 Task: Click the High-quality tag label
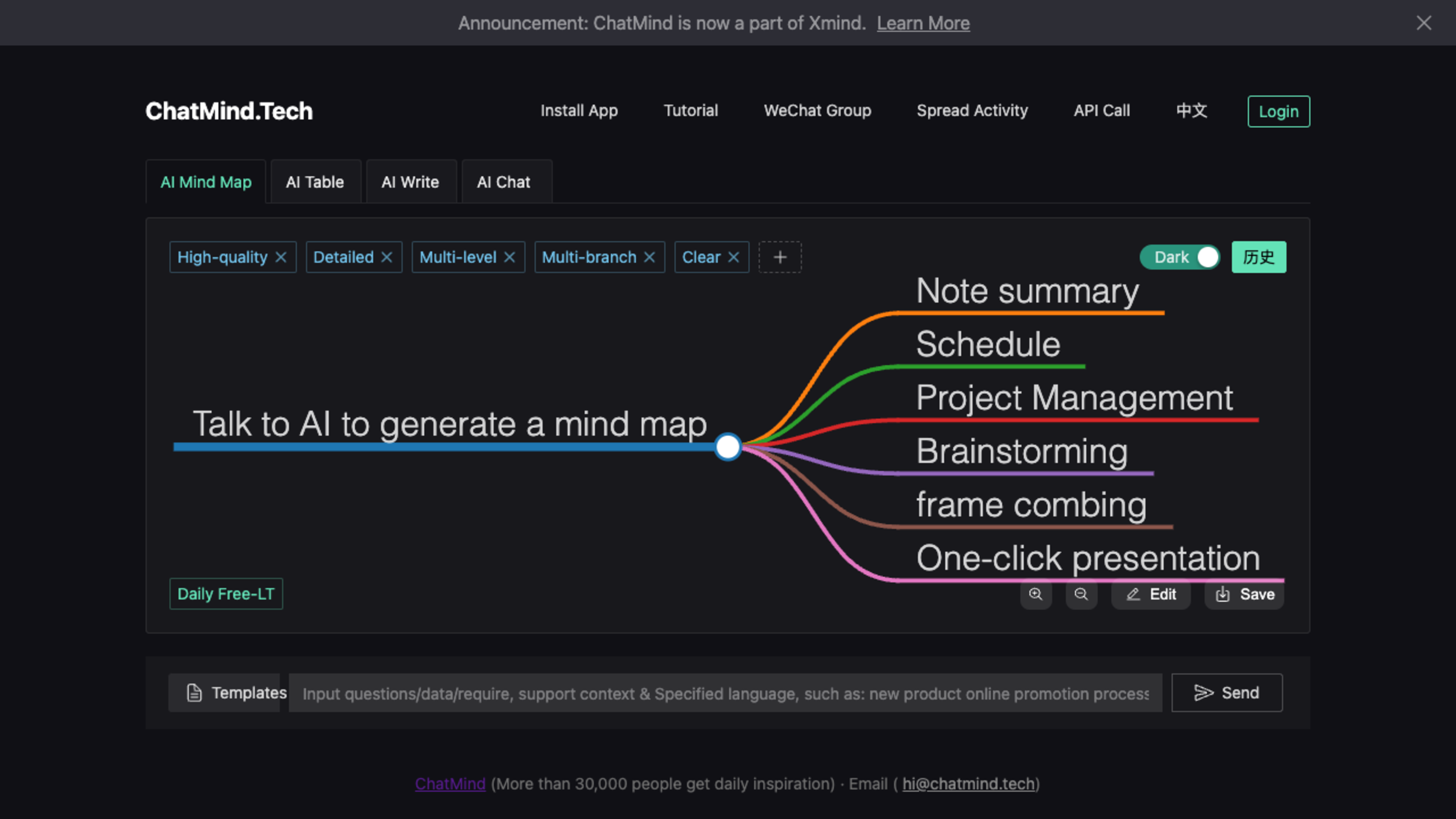click(x=222, y=257)
